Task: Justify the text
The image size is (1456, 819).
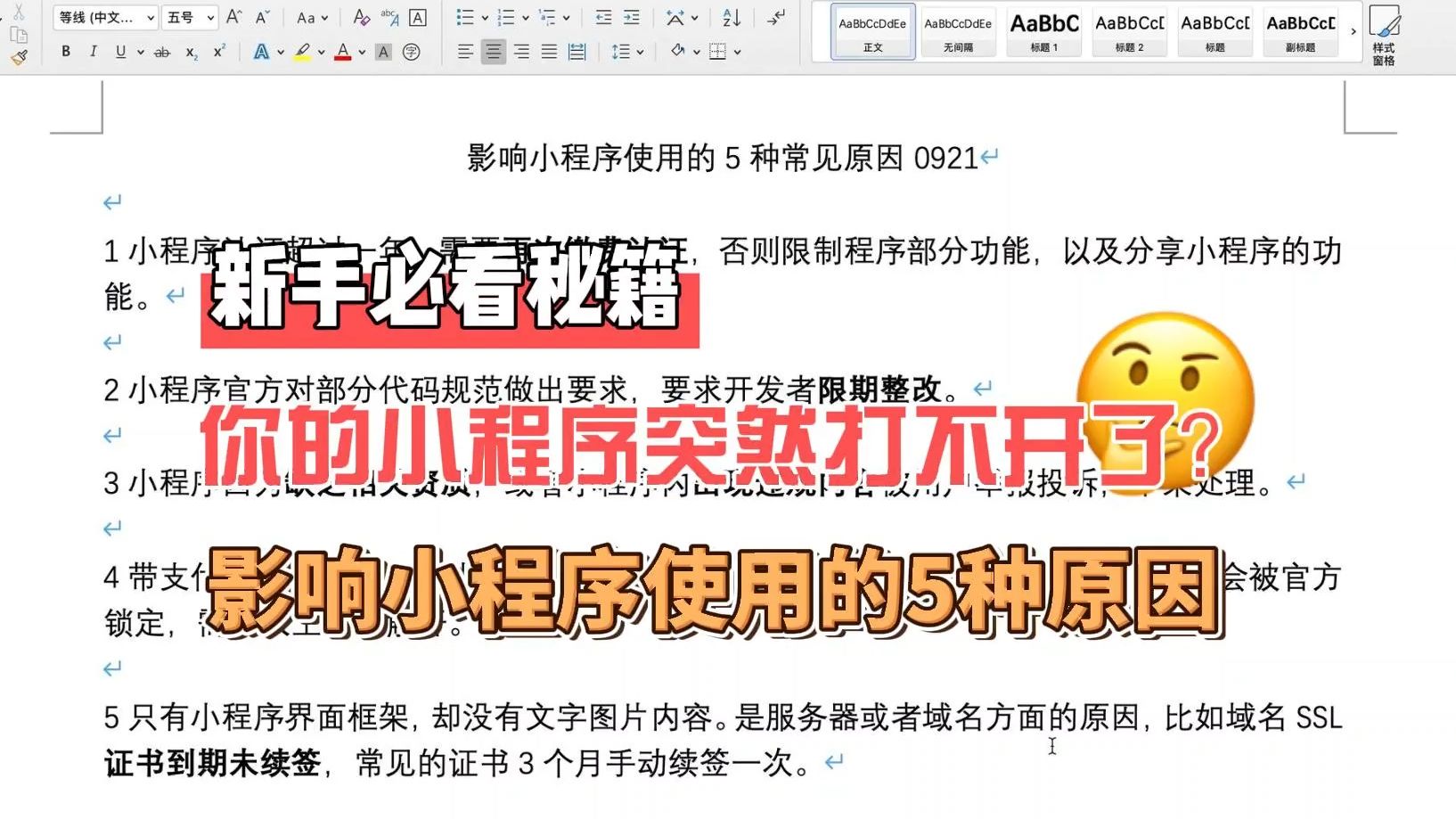Action: [549, 52]
